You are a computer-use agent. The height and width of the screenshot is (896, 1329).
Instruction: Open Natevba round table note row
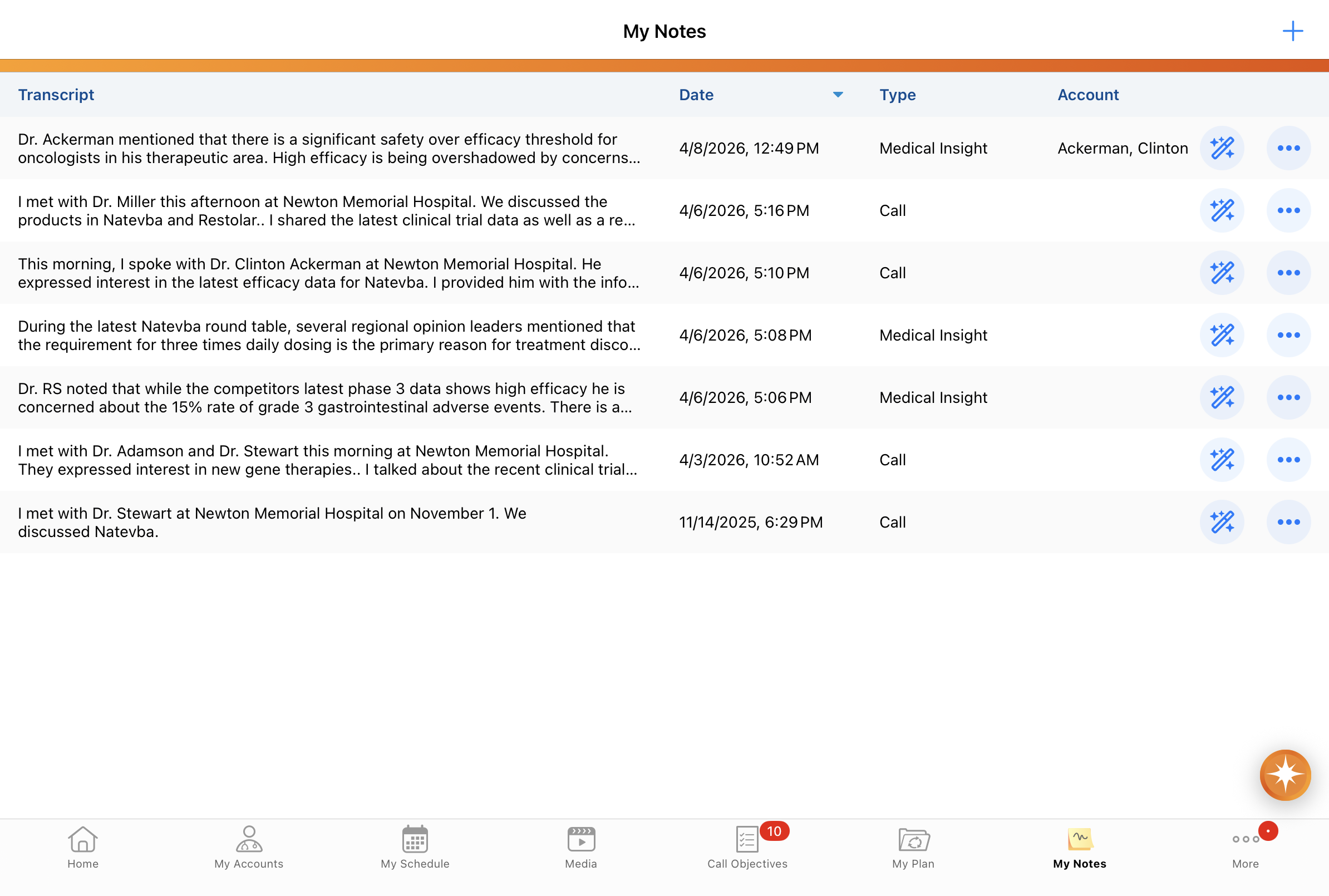click(x=328, y=336)
